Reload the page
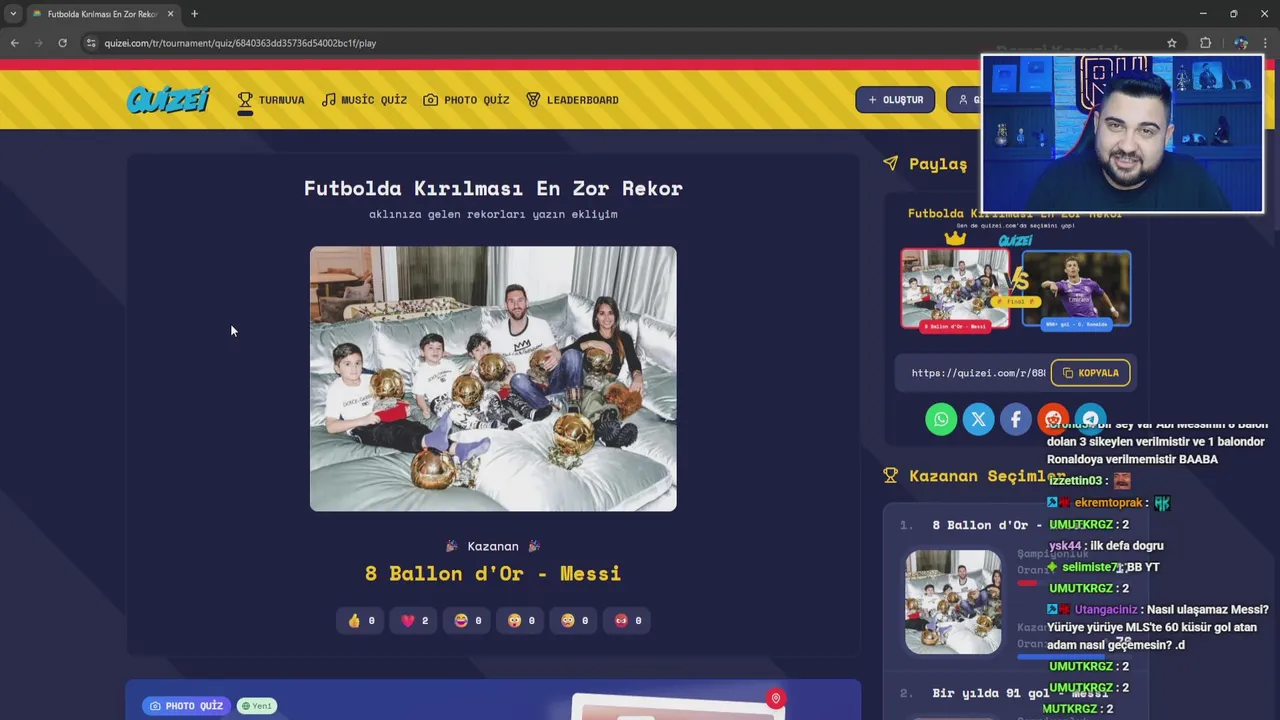 point(62,43)
